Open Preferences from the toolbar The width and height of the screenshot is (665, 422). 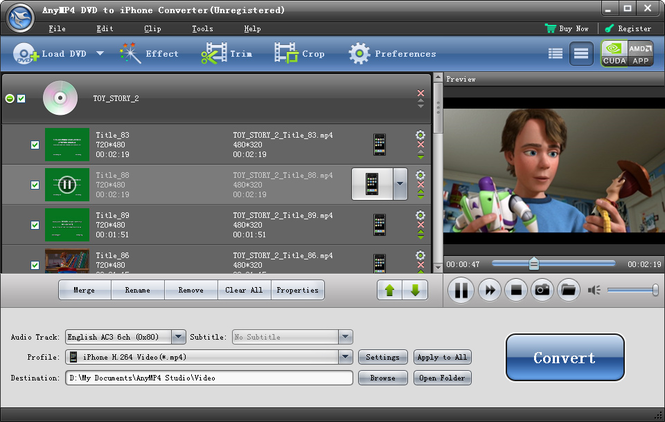pos(392,54)
